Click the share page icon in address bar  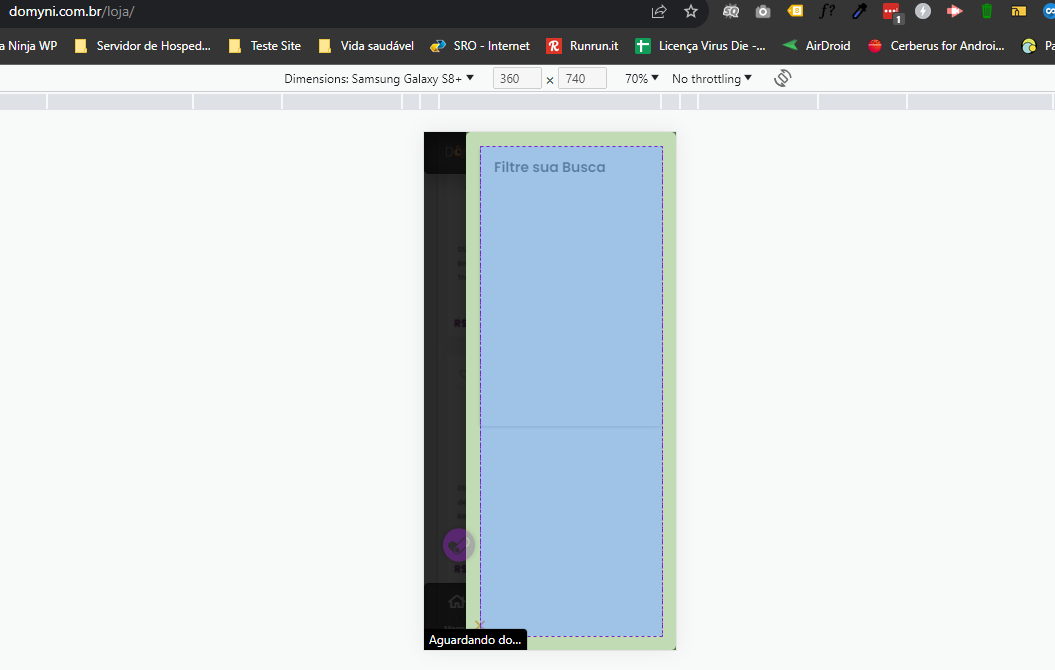[659, 11]
